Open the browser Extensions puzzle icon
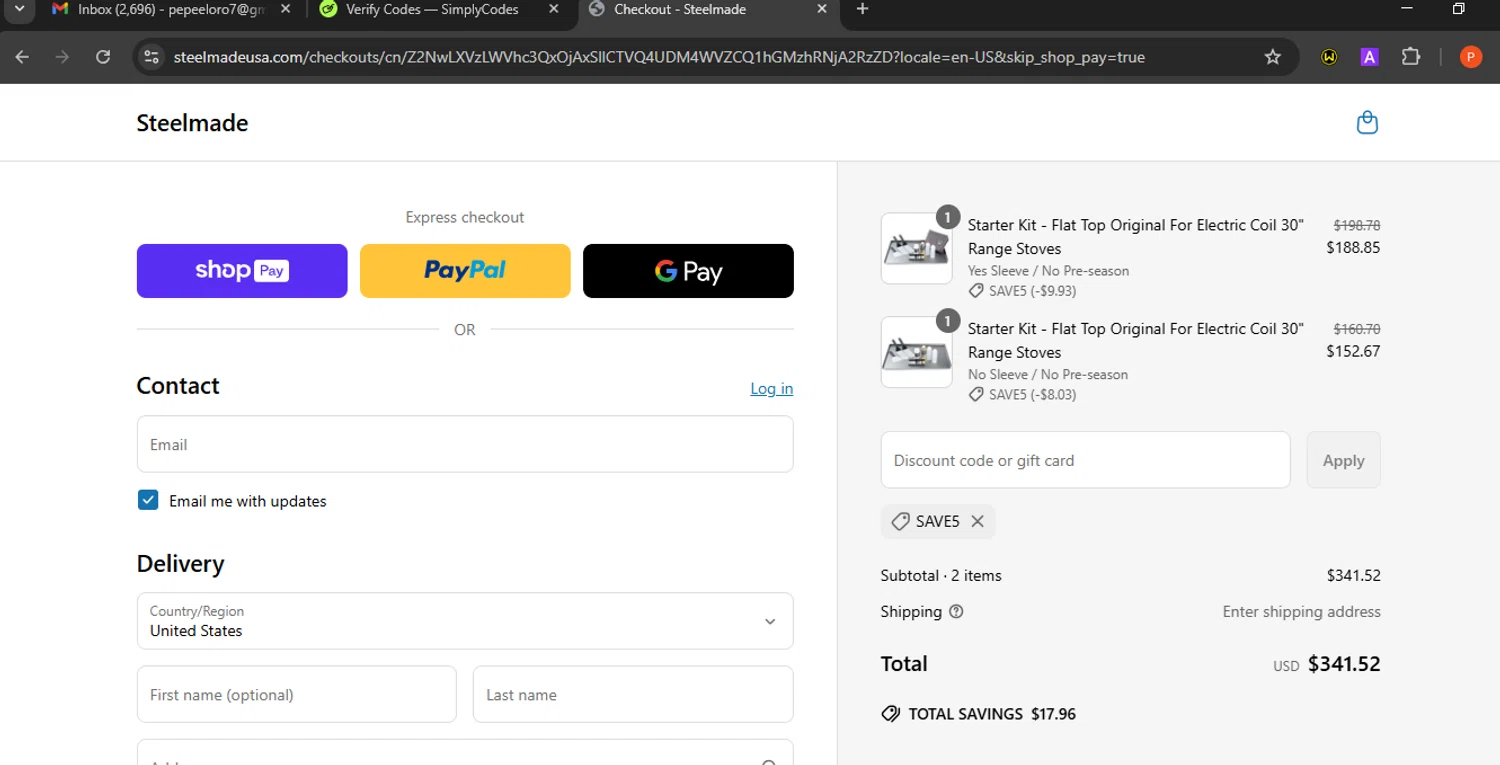The image size is (1500, 765). pos(1410,57)
